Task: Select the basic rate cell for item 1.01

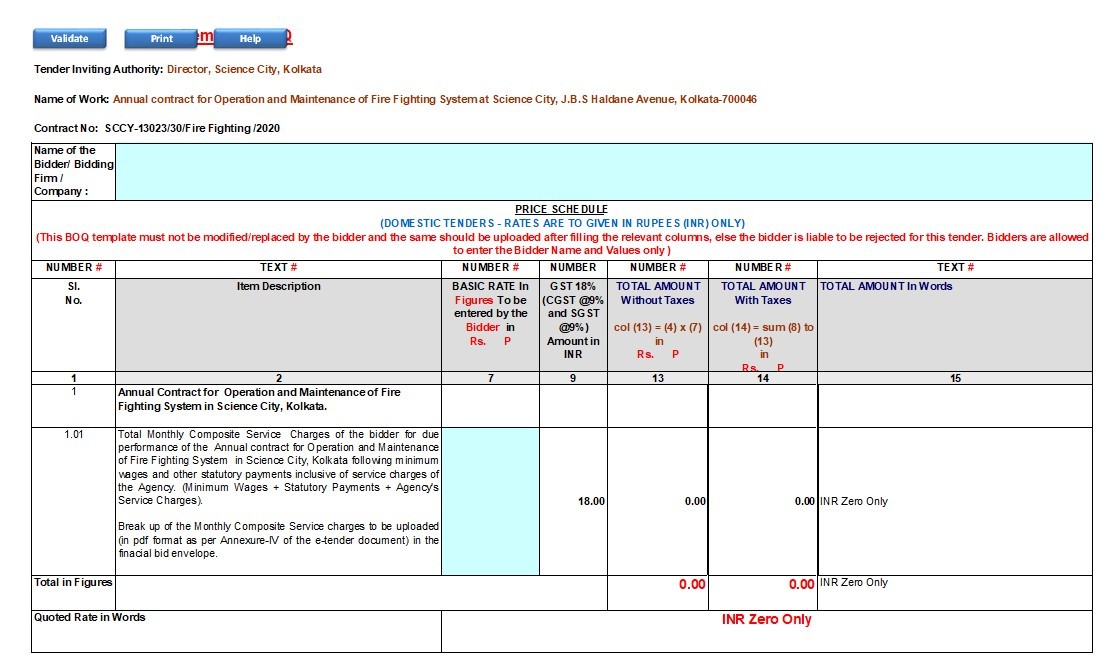Action: click(x=490, y=501)
